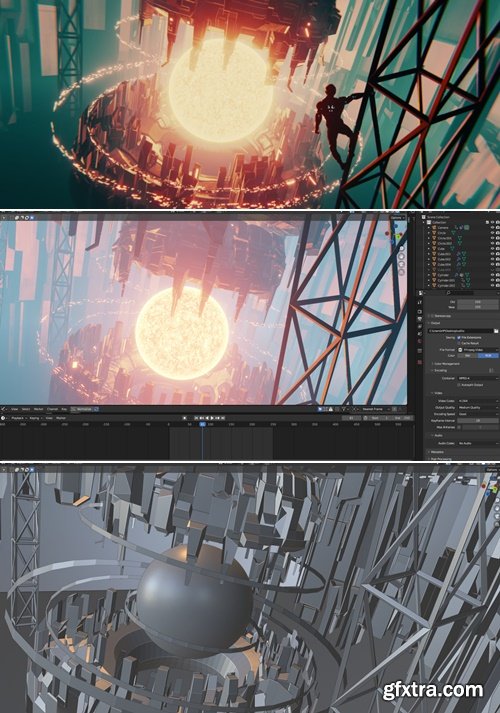Open the Options dropdown in render viewport
This screenshot has height=713, width=500.
398,218
